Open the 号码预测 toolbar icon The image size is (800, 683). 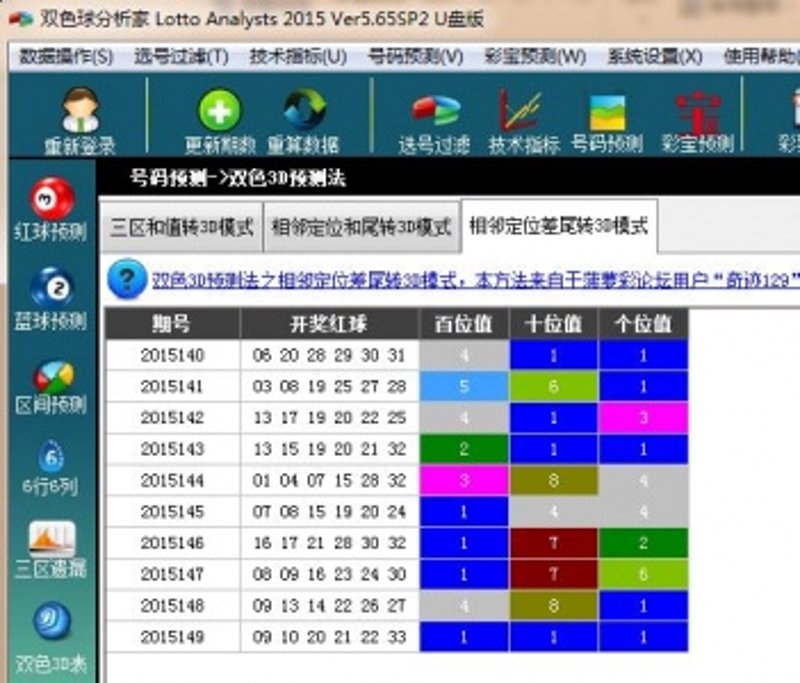[x=607, y=112]
